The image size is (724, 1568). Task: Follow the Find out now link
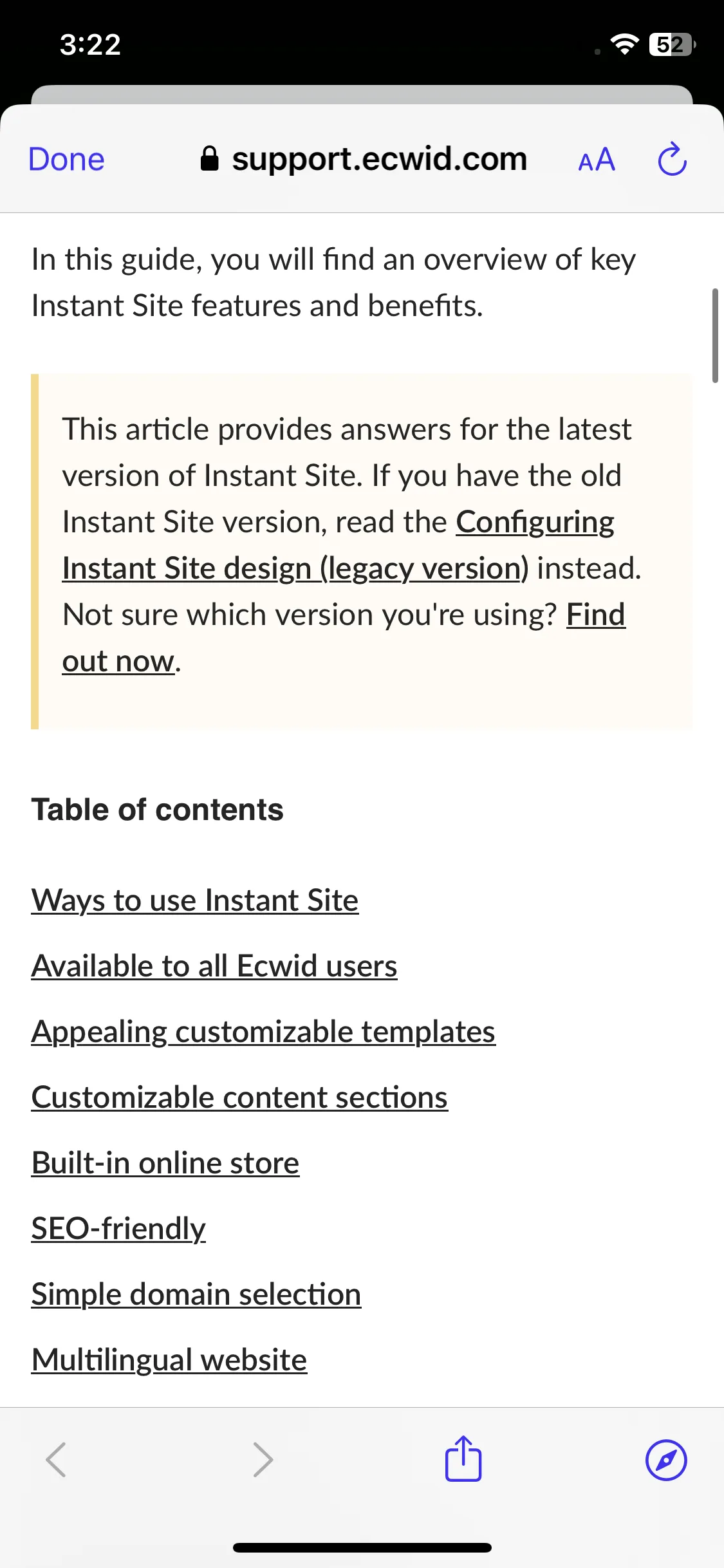pyautogui.click(x=344, y=638)
